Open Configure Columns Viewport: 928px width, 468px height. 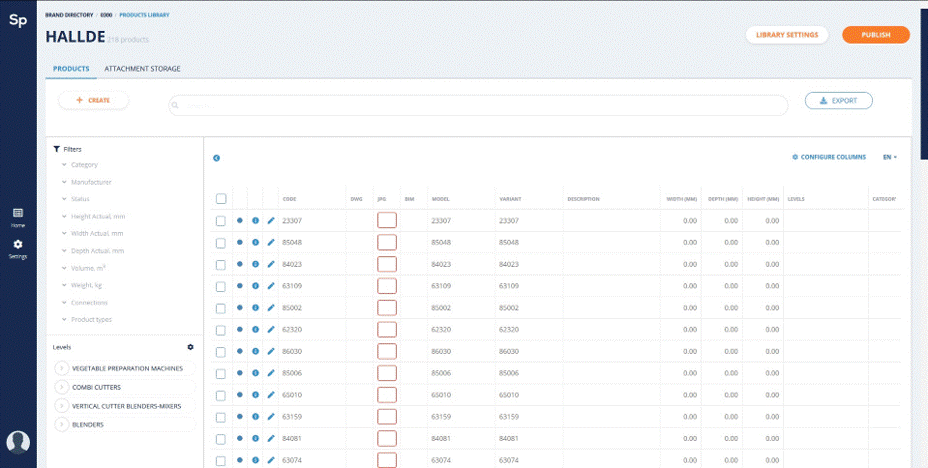(829, 157)
